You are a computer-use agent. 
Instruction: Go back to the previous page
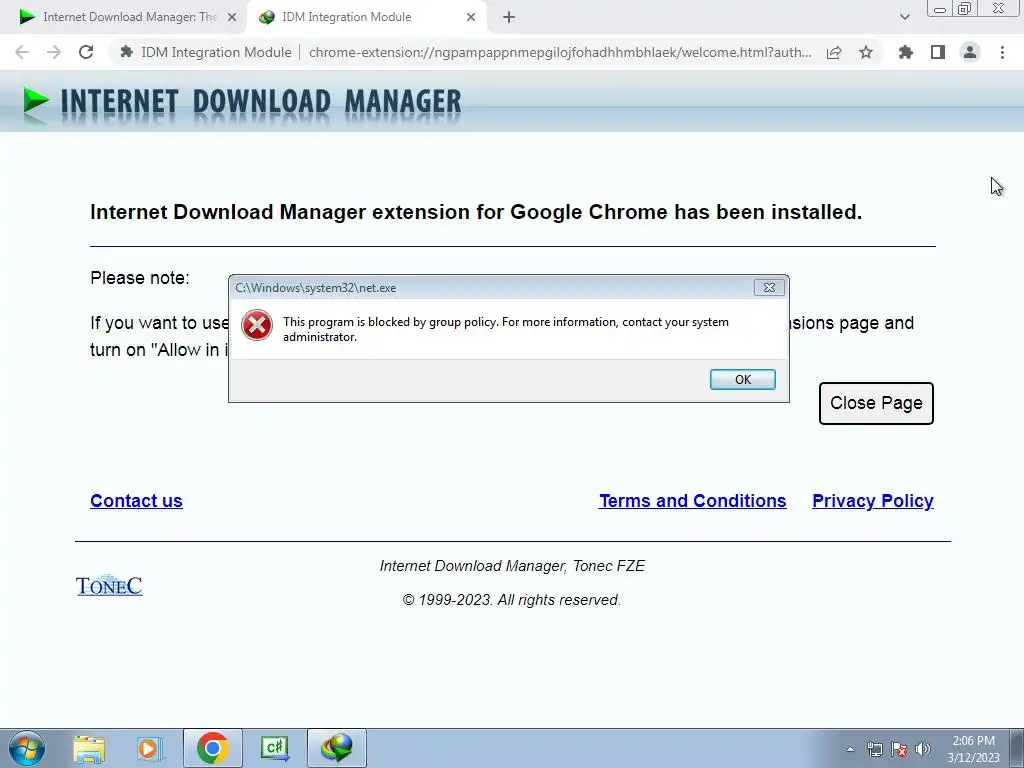pyautogui.click(x=22, y=52)
